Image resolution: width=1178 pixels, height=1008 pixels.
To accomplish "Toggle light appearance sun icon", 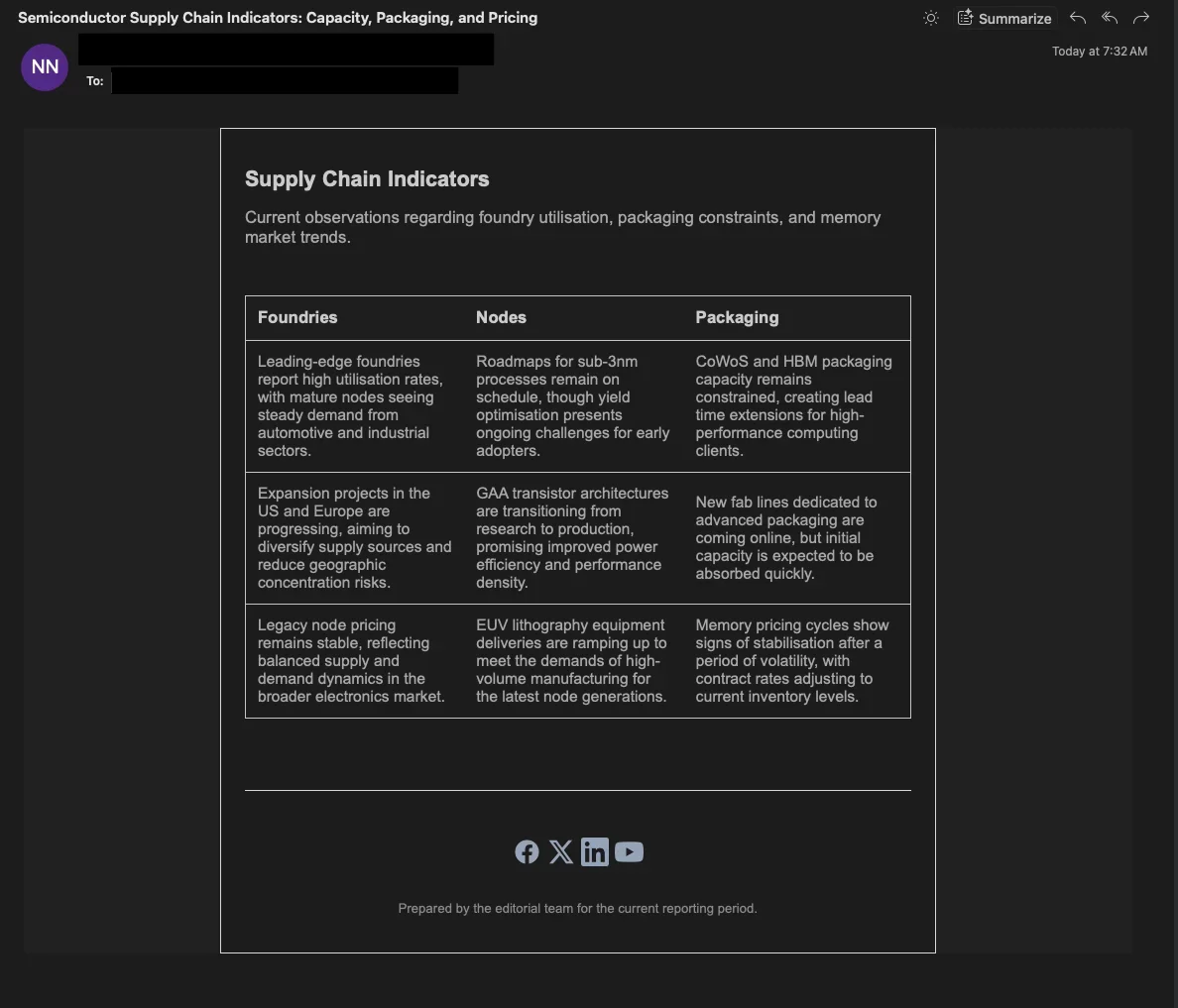I will pyautogui.click(x=931, y=18).
